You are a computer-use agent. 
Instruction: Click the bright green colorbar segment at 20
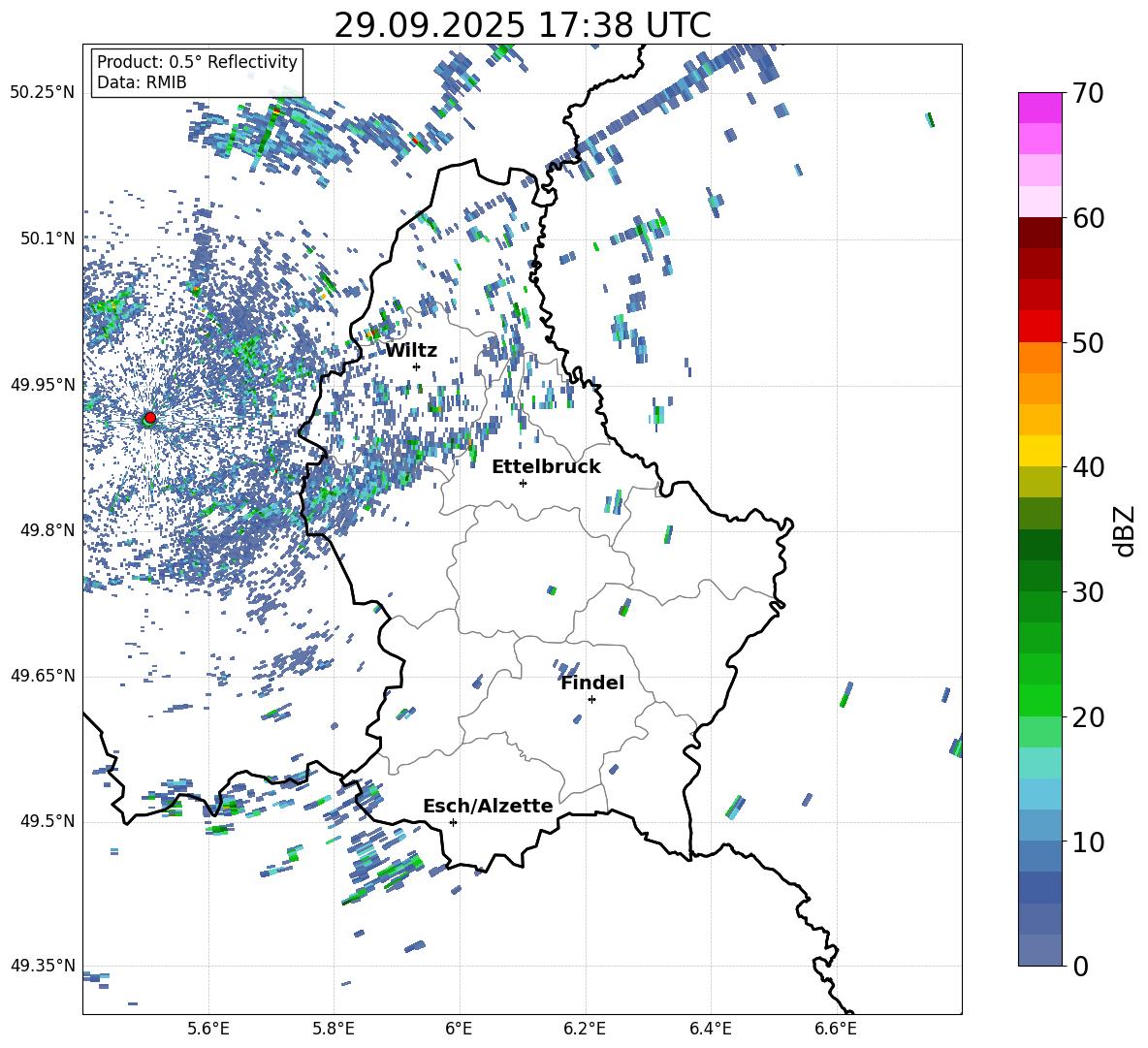point(1039,700)
